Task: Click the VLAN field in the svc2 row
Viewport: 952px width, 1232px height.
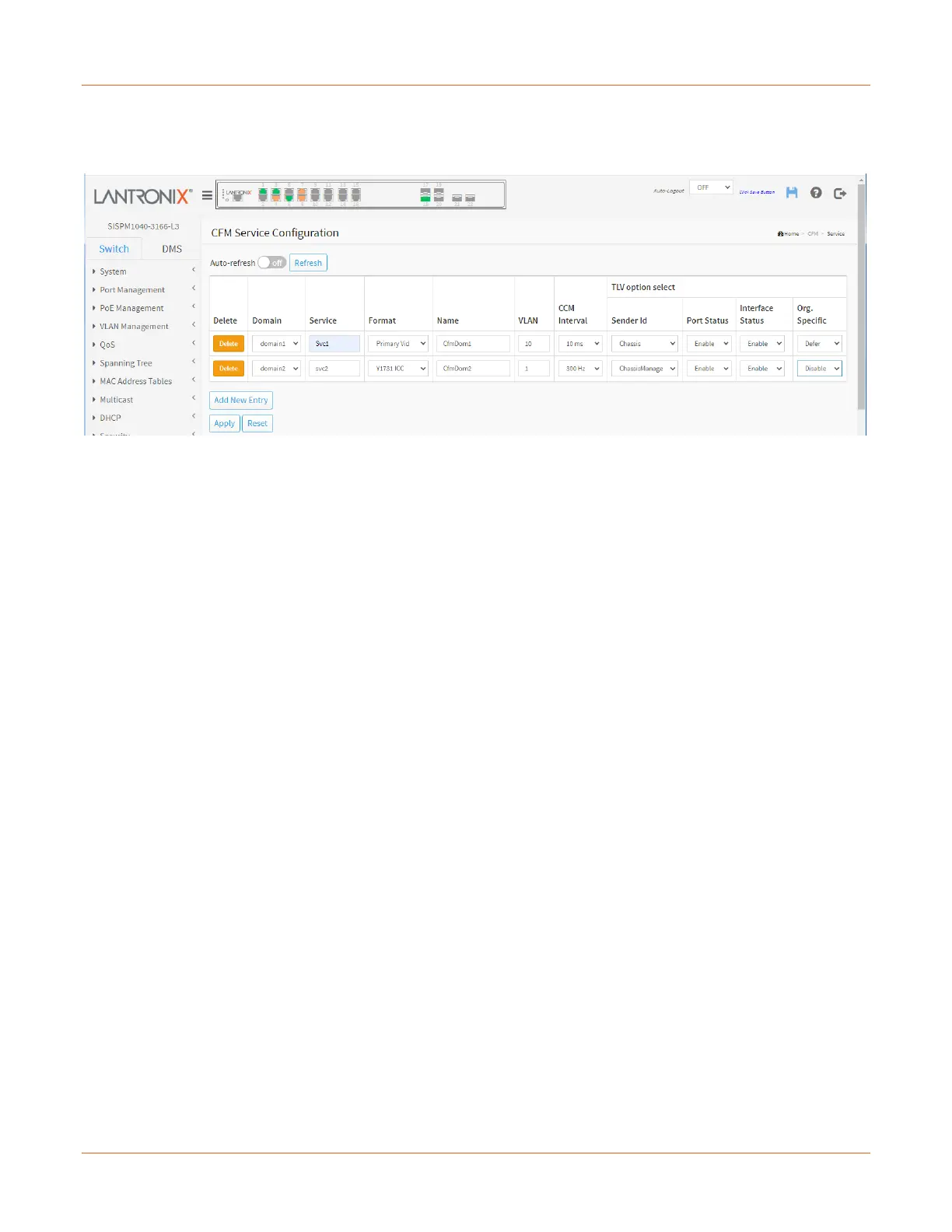Action: point(534,369)
